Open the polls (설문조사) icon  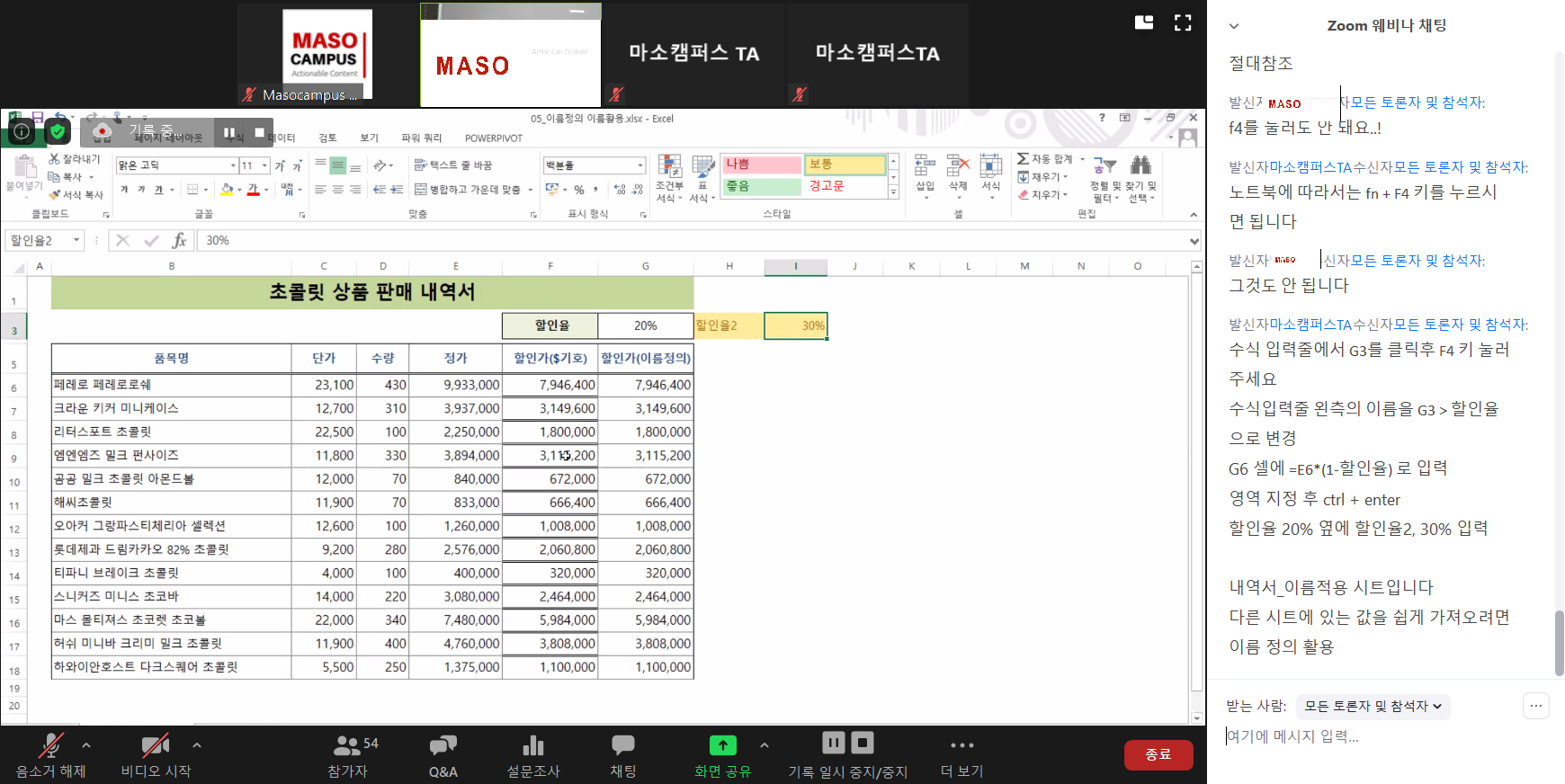(x=532, y=746)
